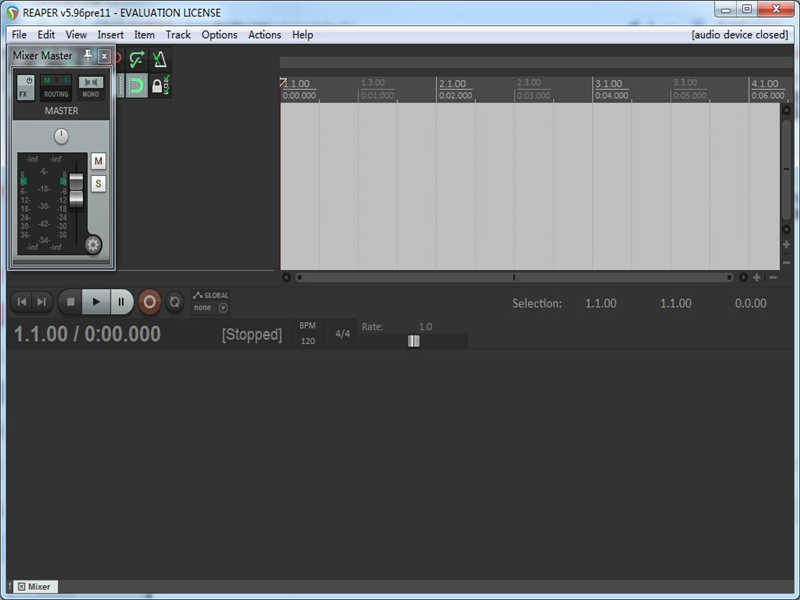The image size is (800, 600).
Task: Open the View menu
Action: click(x=76, y=35)
